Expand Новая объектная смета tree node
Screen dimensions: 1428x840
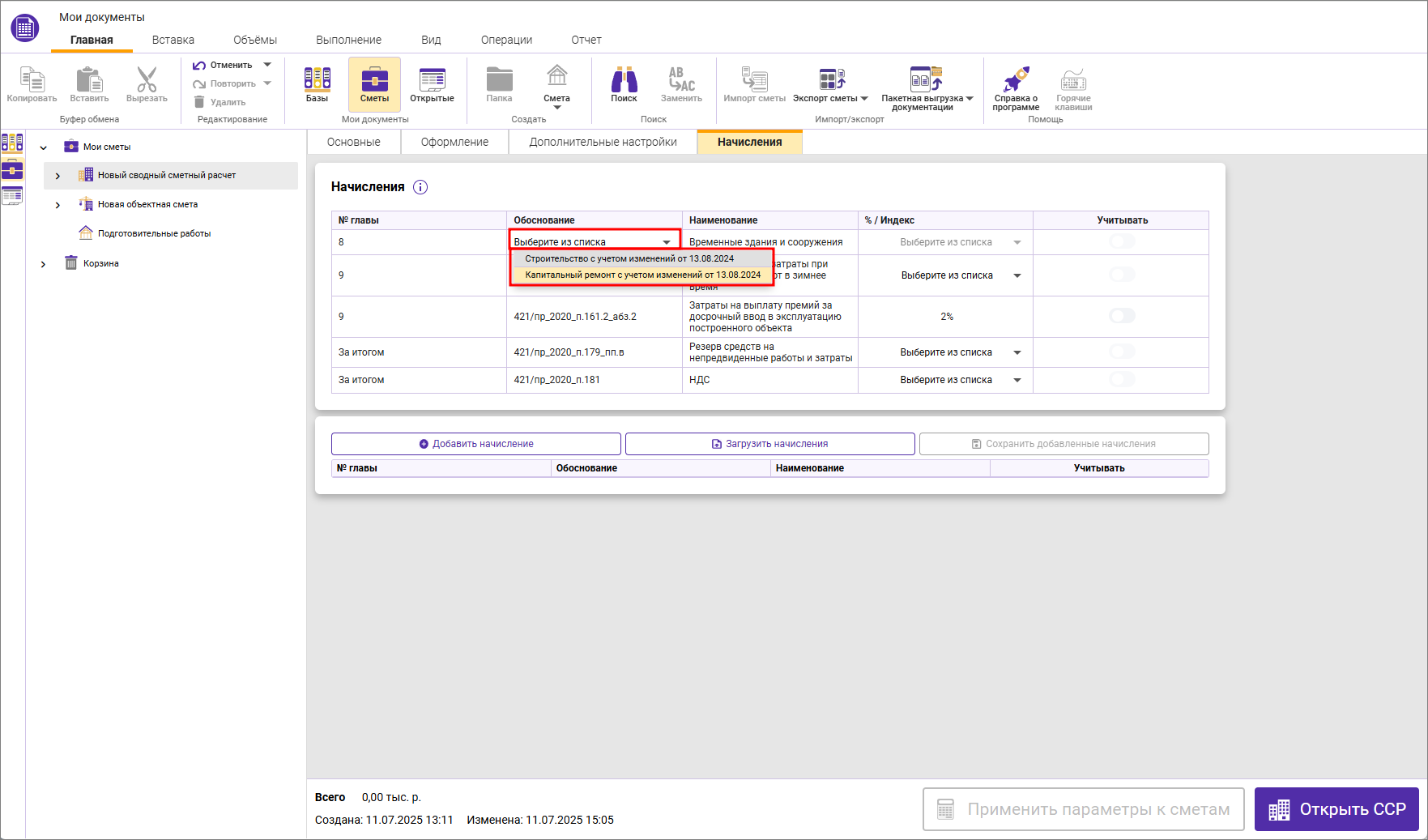point(58,205)
